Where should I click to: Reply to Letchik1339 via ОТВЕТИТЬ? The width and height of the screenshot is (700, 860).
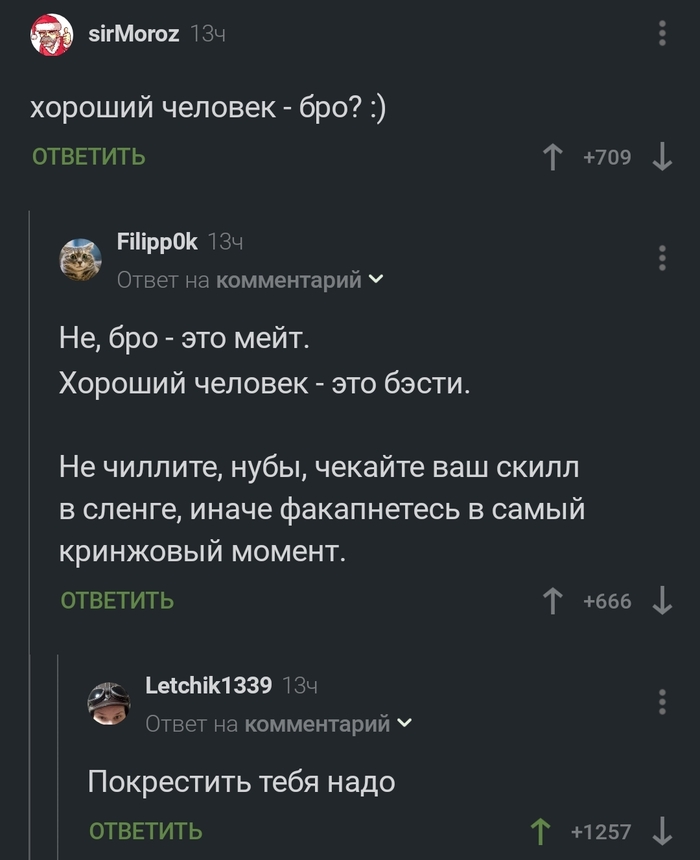point(146,831)
